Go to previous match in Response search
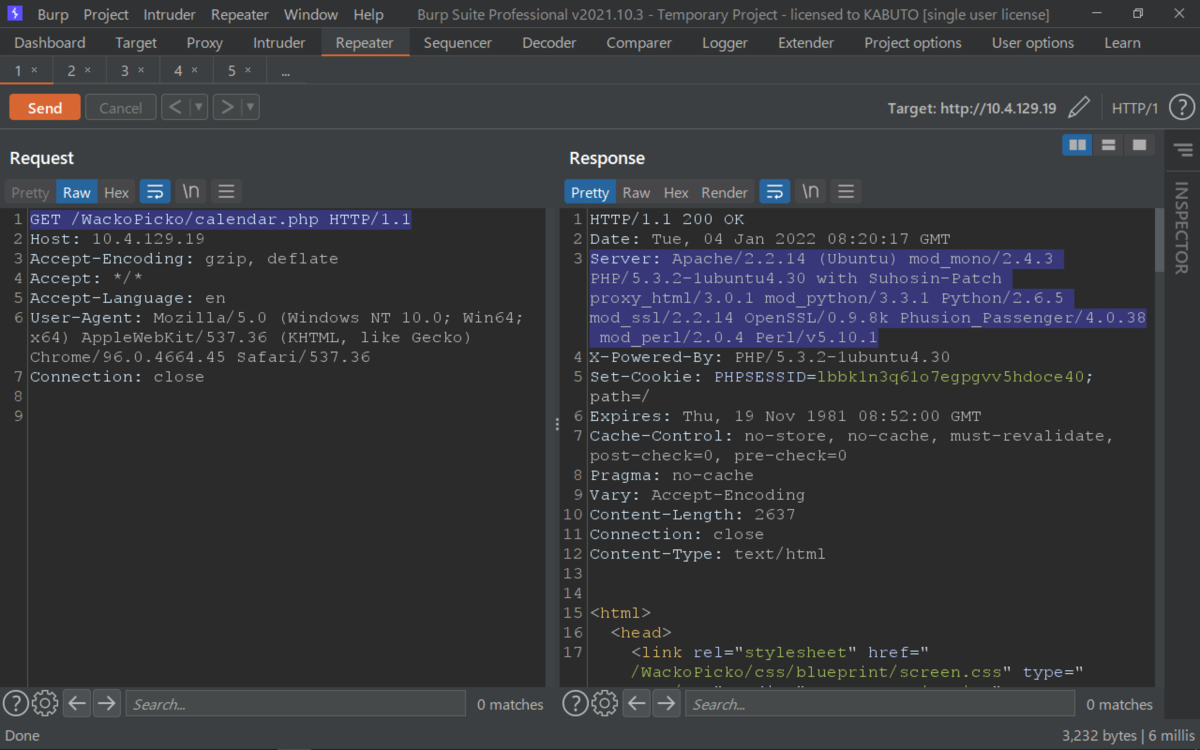This screenshot has height=750, width=1200. coord(637,703)
